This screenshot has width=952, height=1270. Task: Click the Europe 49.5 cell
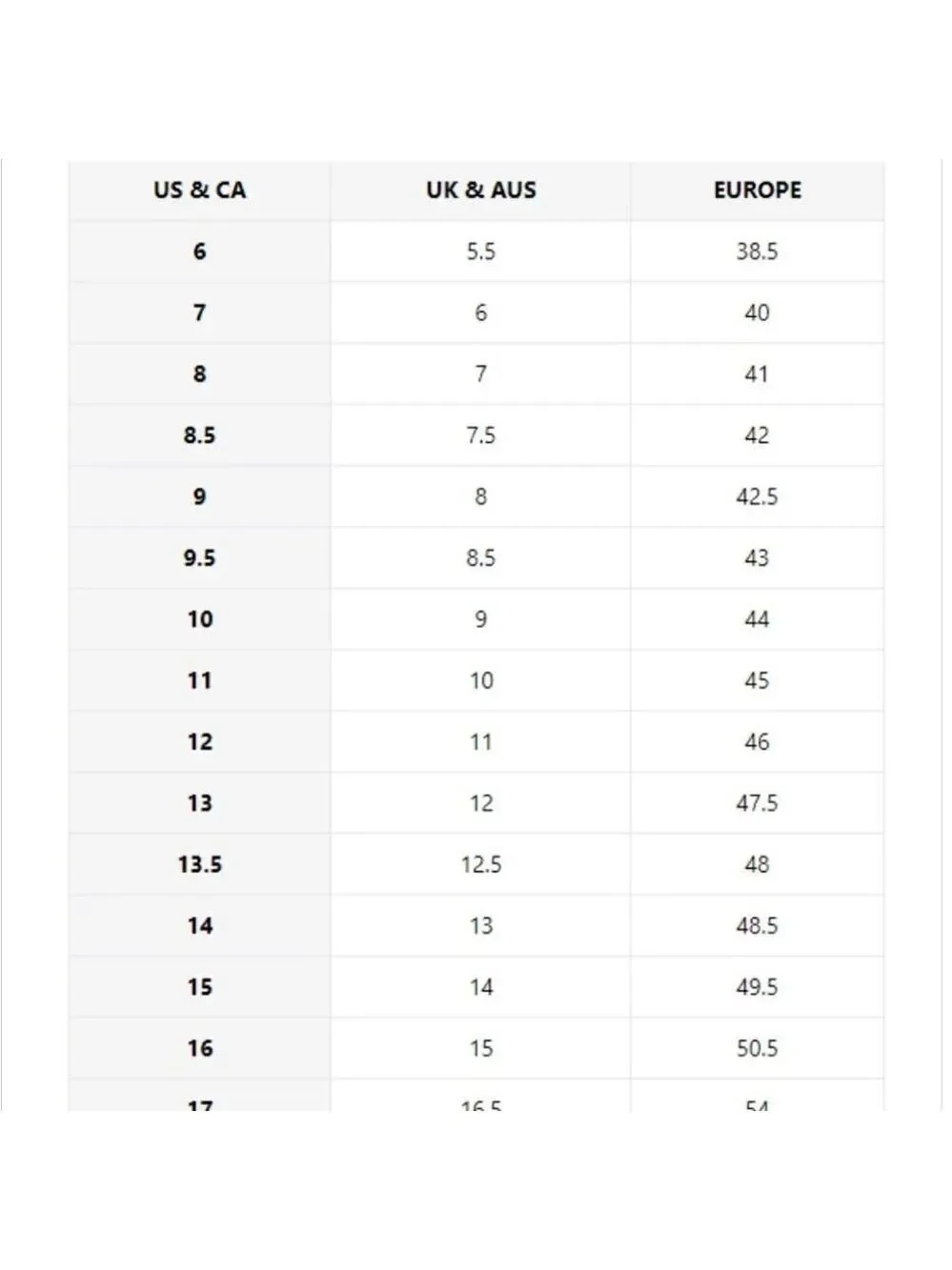pos(757,987)
